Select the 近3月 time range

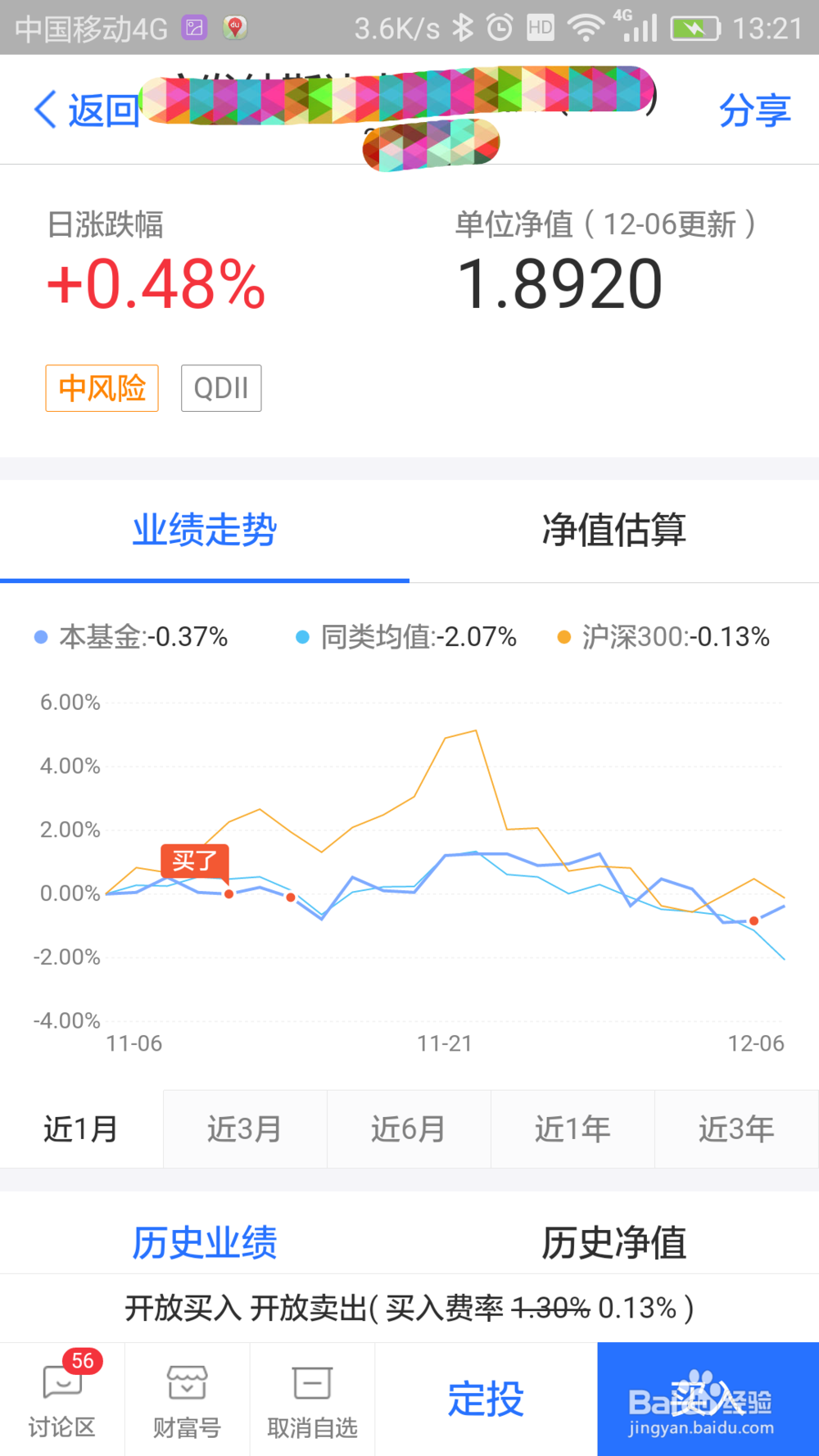[x=245, y=1128]
